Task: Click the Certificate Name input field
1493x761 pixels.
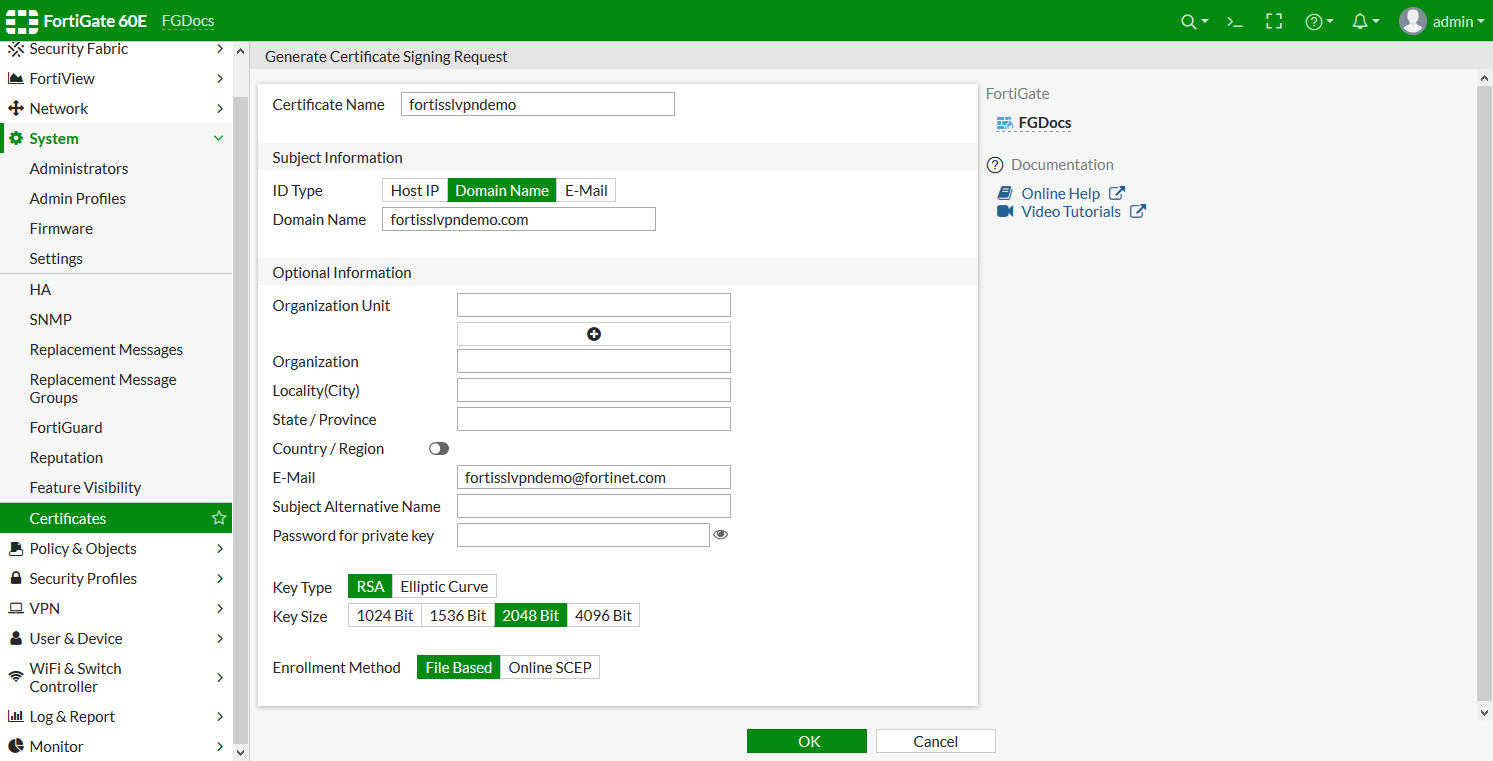Action: coord(537,104)
